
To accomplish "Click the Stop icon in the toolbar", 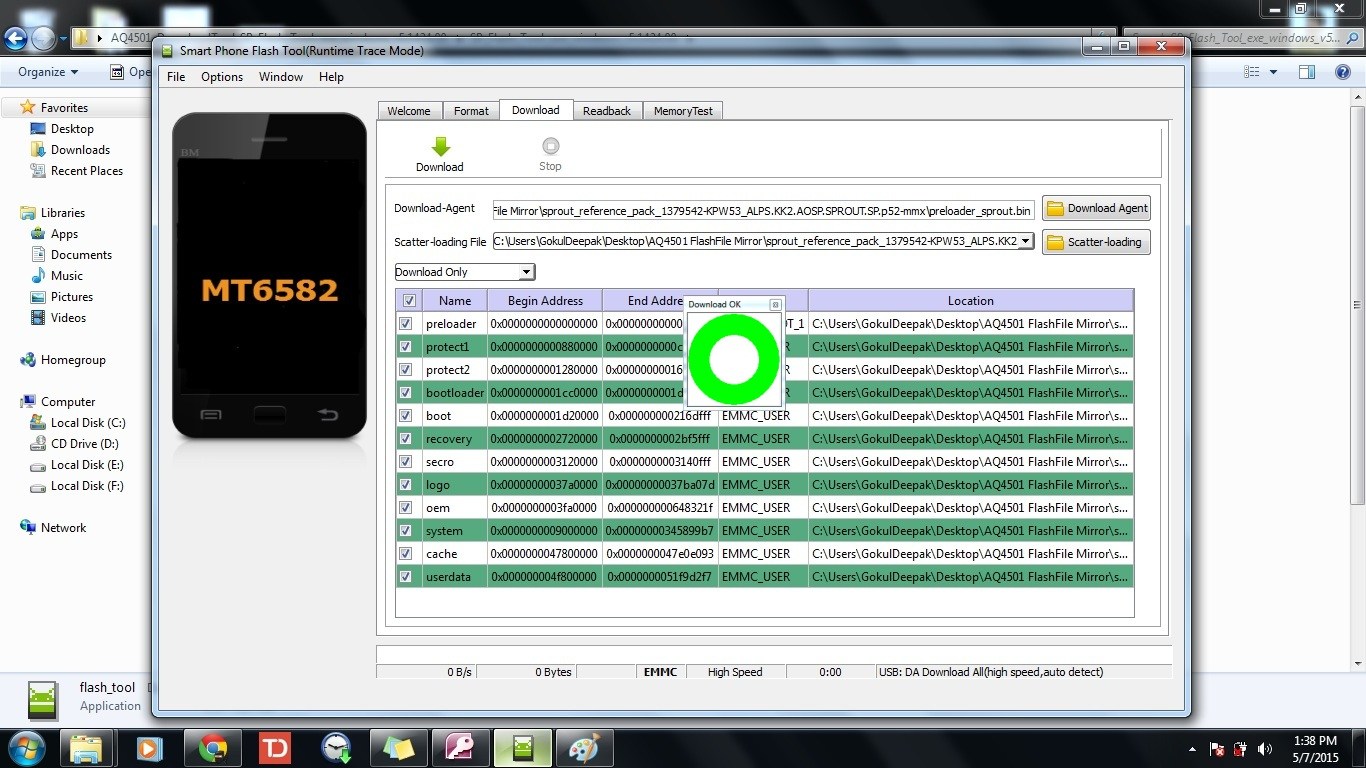I will [550, 146].
